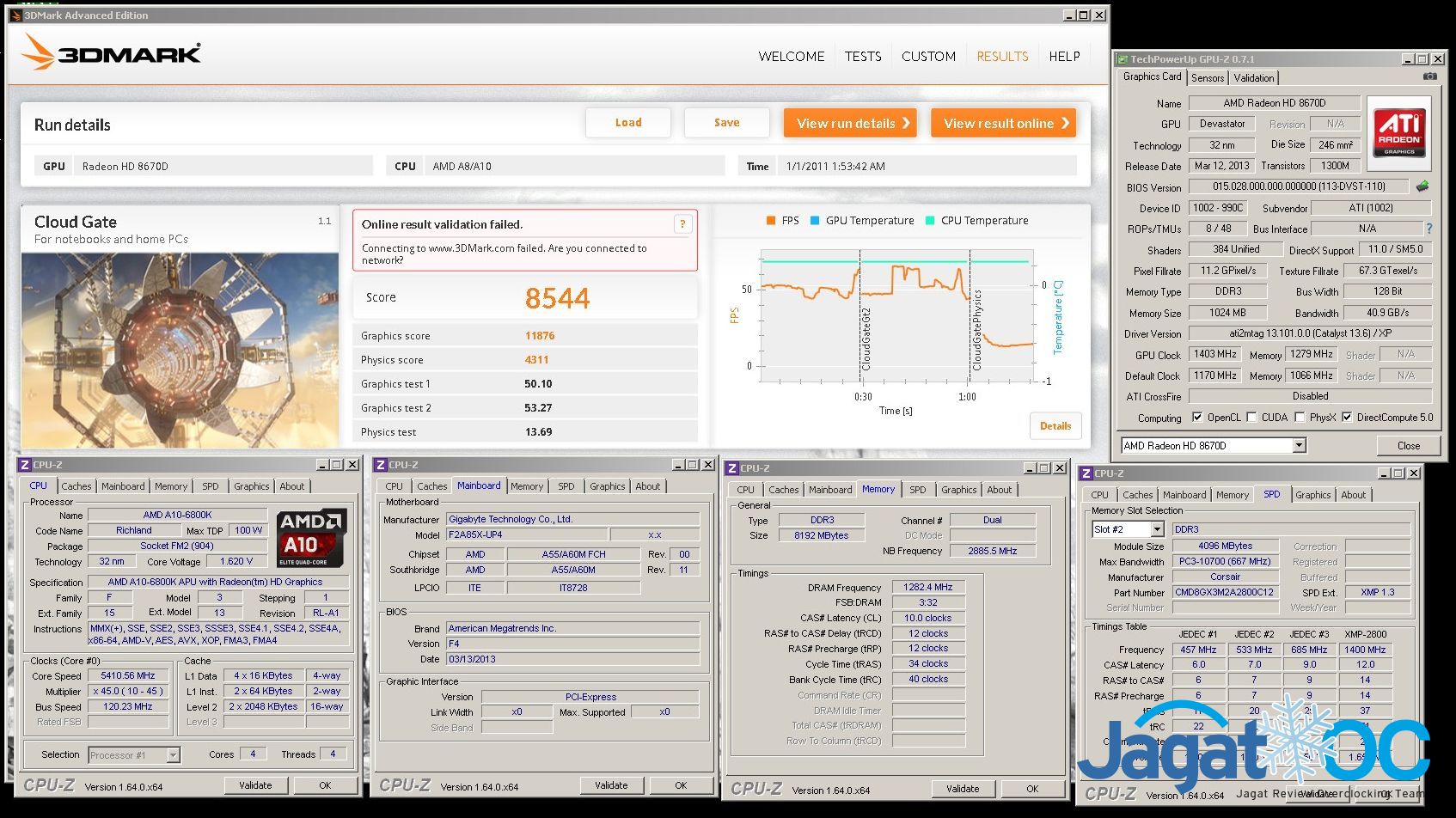
Task: Click the GPU-Z screenshot camera icon
Action: coord(1429,76)
